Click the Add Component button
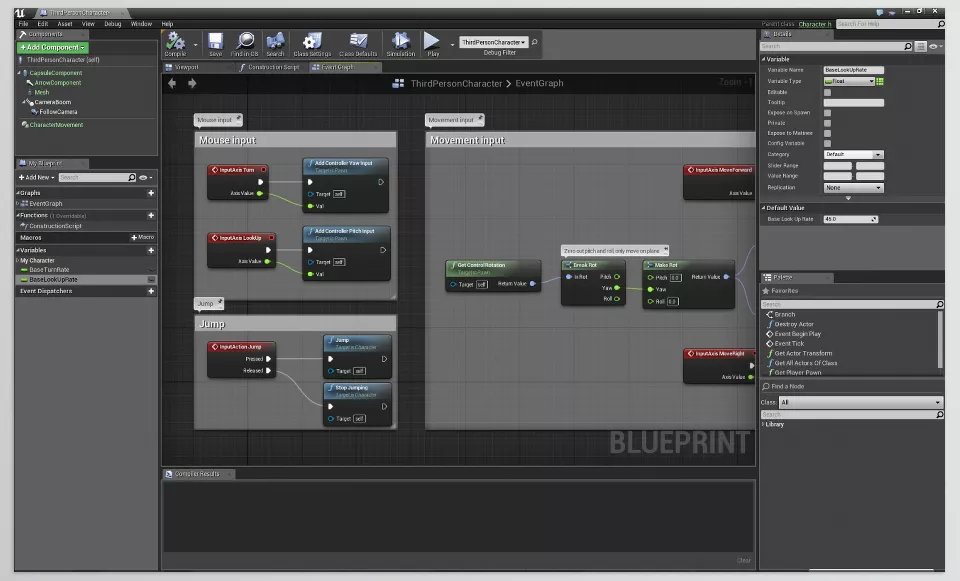The height and width of the screenshot is (581, 960). pos(53,47)
